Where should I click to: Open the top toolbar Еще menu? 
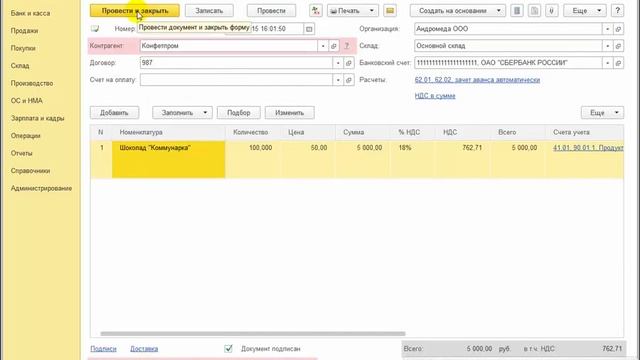584,11
